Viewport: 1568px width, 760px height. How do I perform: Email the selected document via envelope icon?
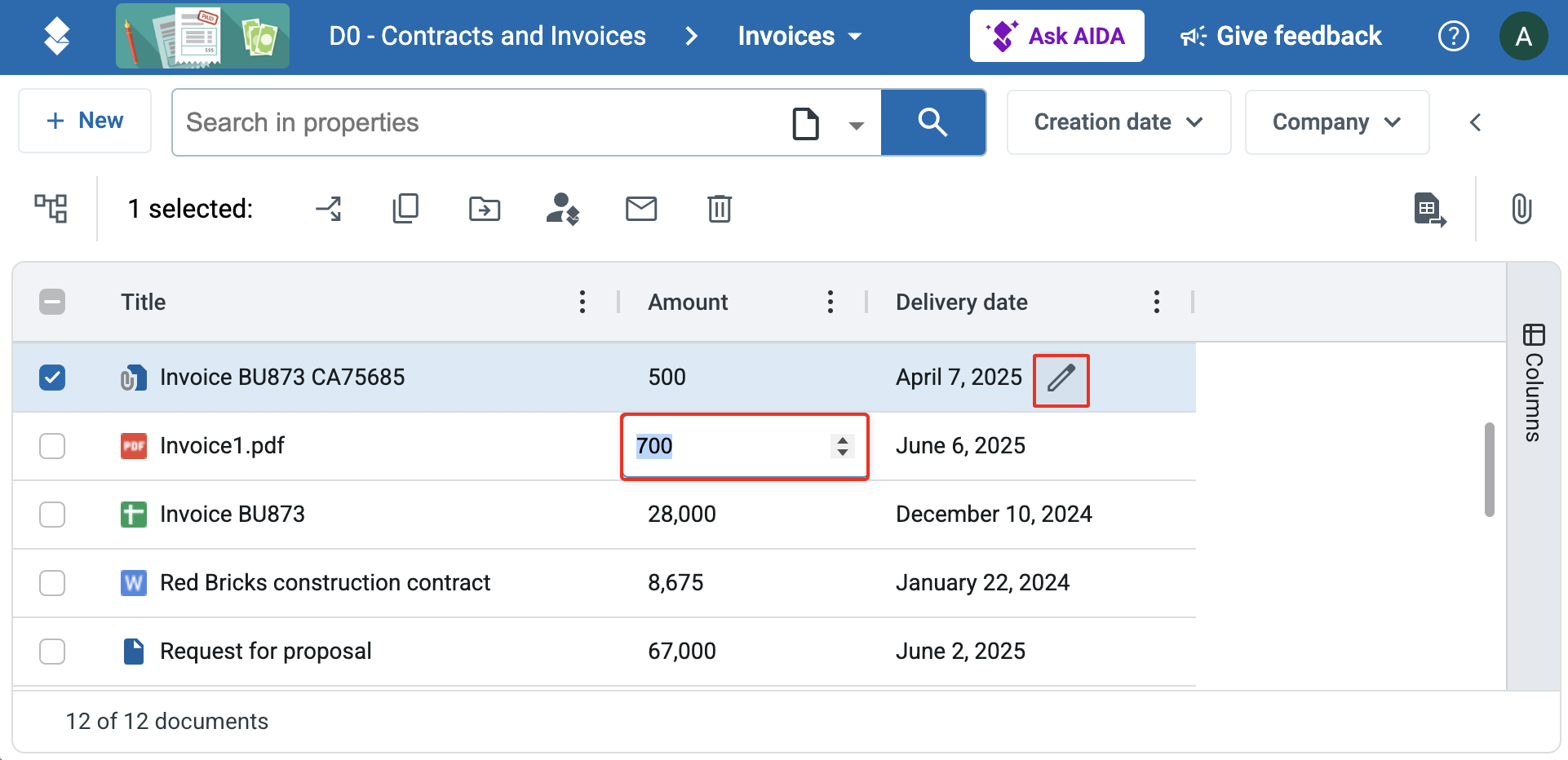point(641,209)
